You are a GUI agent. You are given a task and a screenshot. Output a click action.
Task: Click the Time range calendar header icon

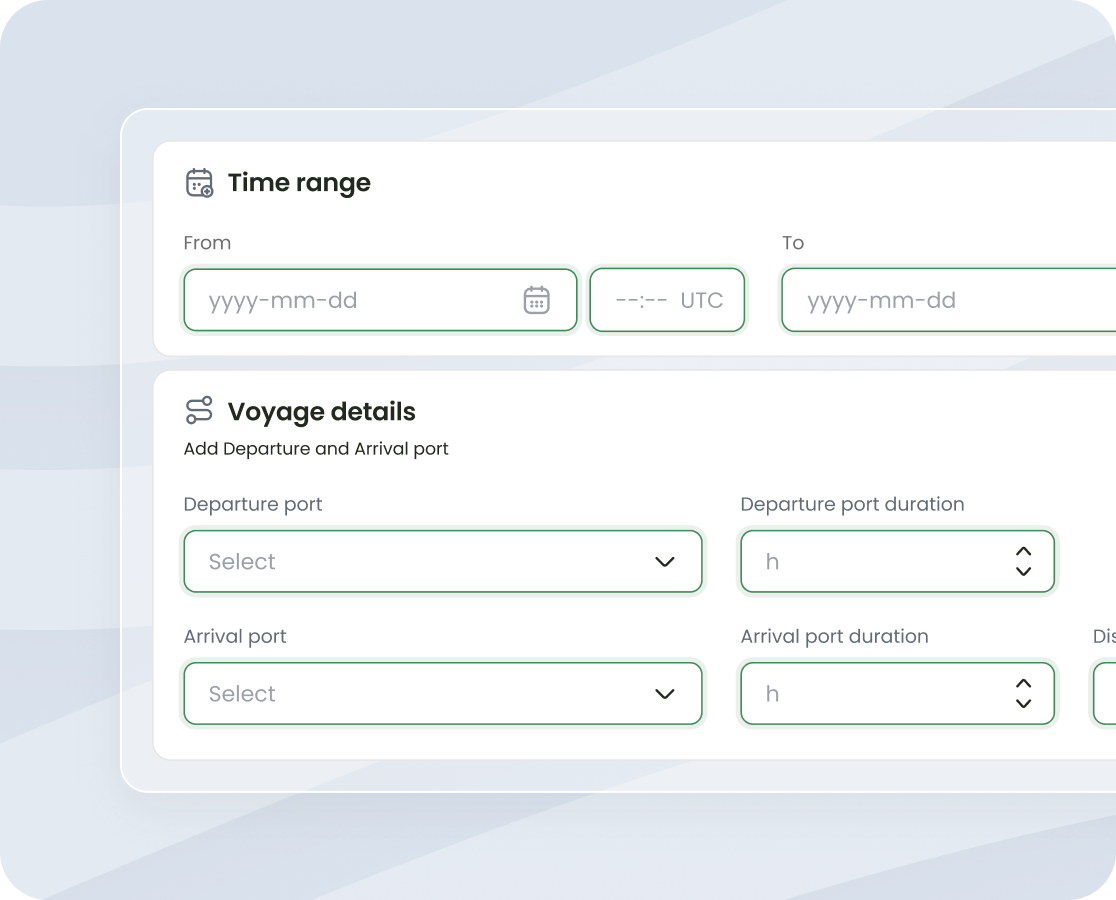(200, 183)
